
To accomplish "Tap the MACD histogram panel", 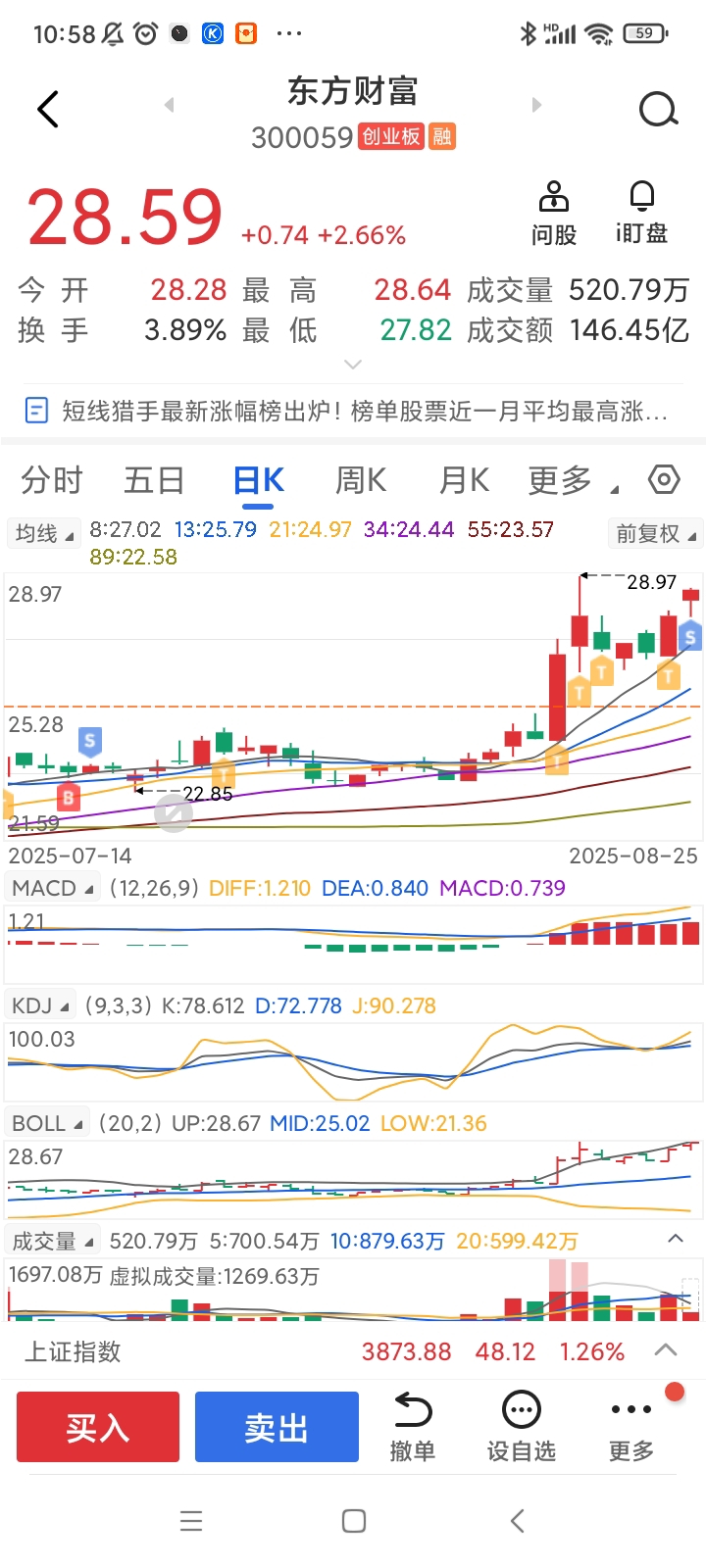I will coord(353,943).
